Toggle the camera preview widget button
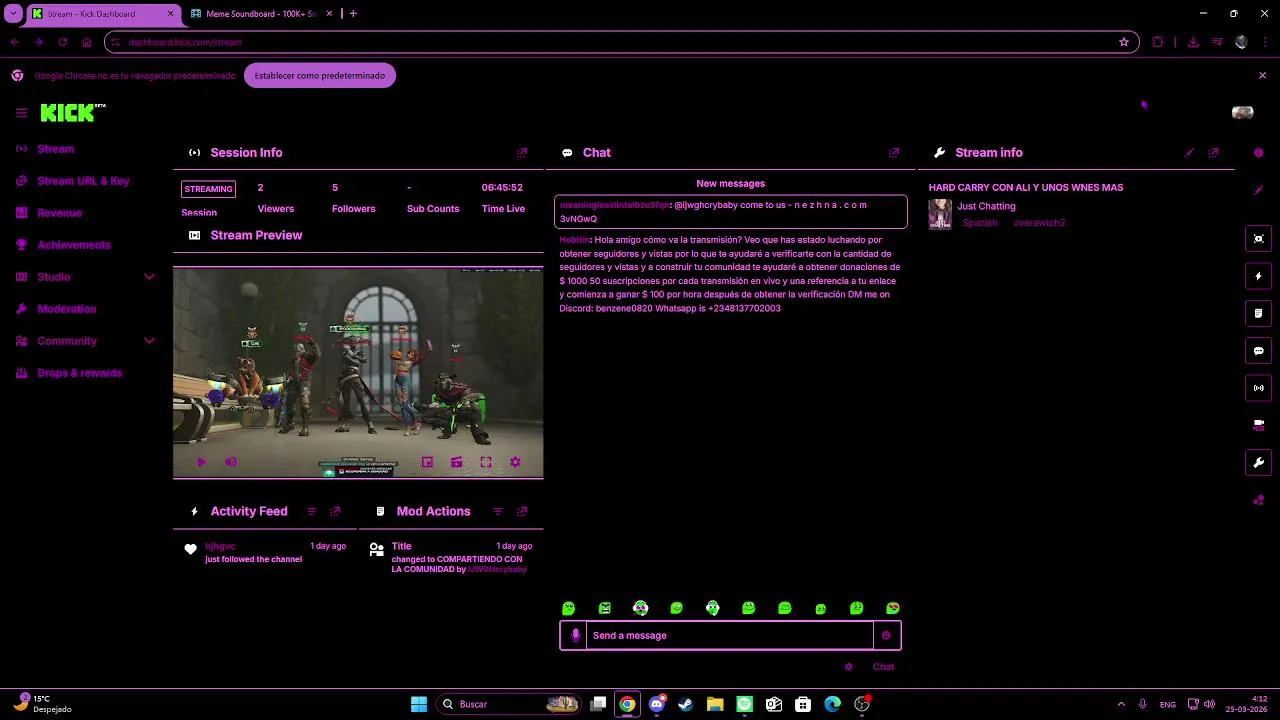 click(x=1258, y=425)
